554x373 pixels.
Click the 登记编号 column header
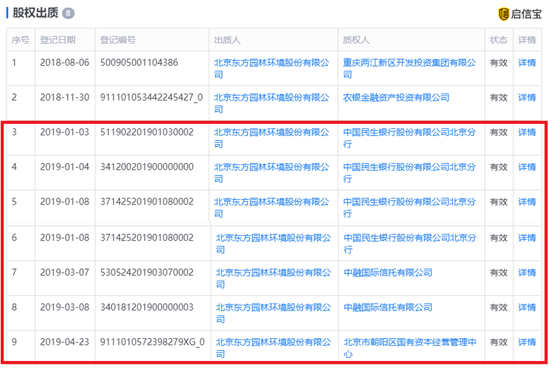pyautogui.click(x=118, y=40)
